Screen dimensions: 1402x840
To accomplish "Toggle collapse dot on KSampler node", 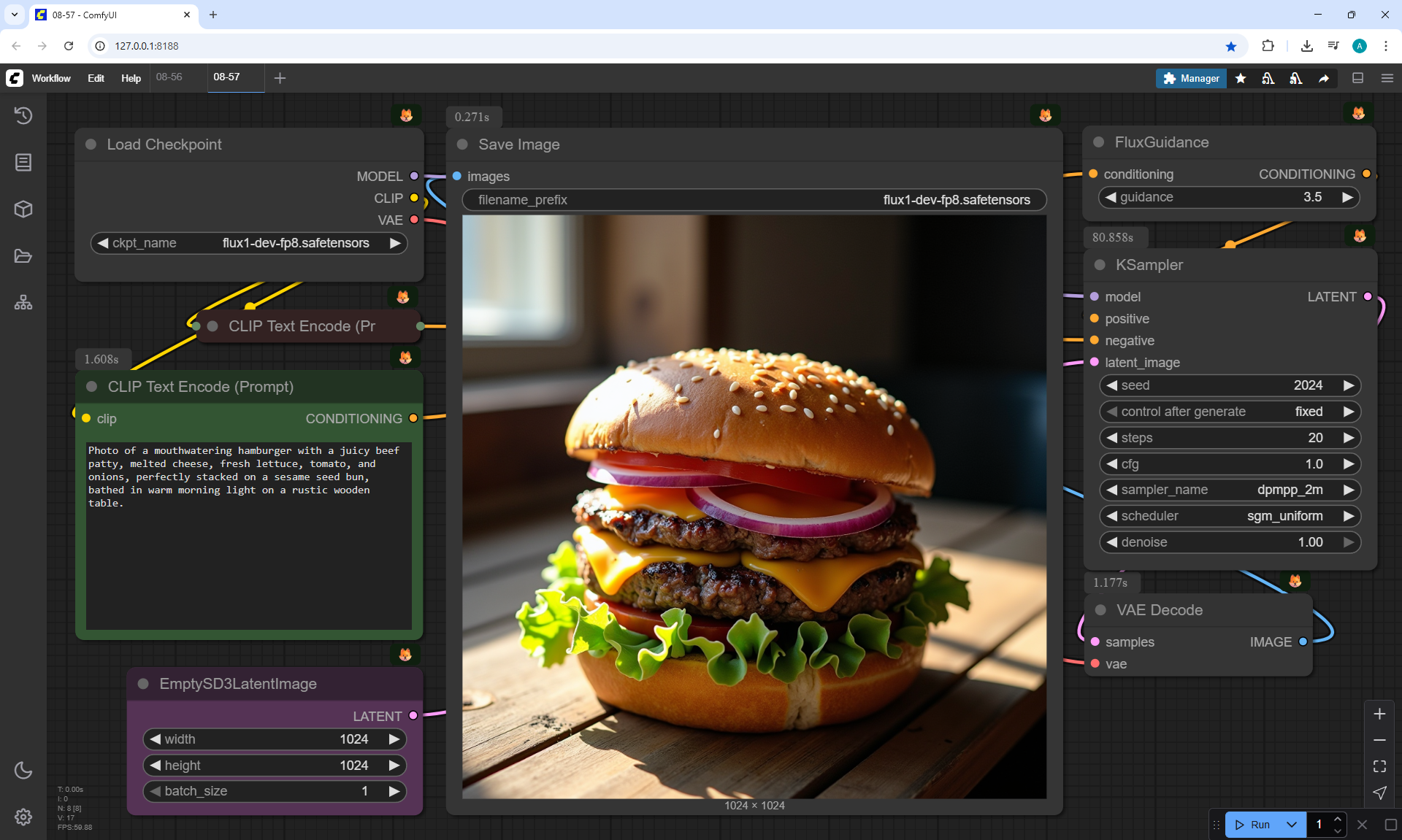I will tap(1100, 265).
